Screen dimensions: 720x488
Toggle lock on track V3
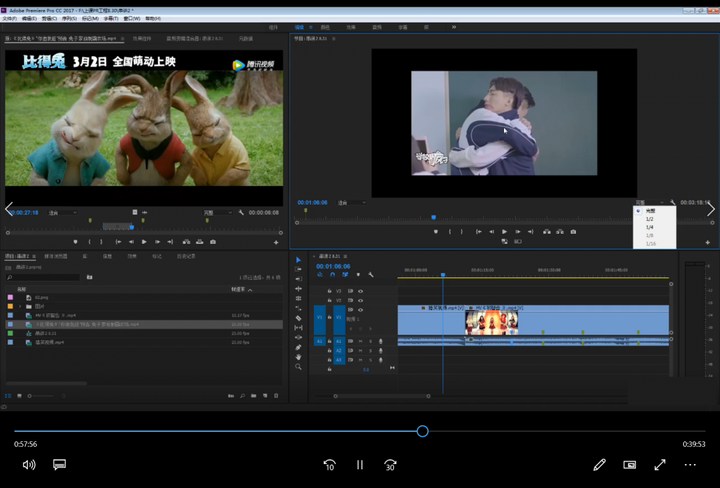[329, 291]
